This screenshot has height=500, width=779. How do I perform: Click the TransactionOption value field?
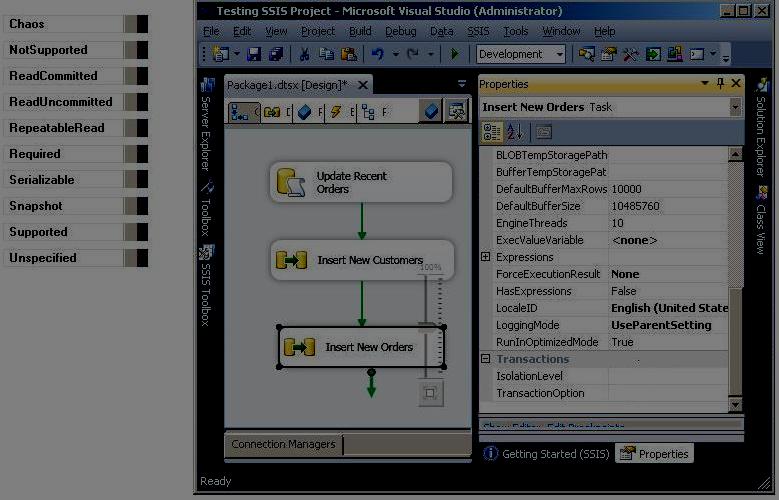[668, 393]
